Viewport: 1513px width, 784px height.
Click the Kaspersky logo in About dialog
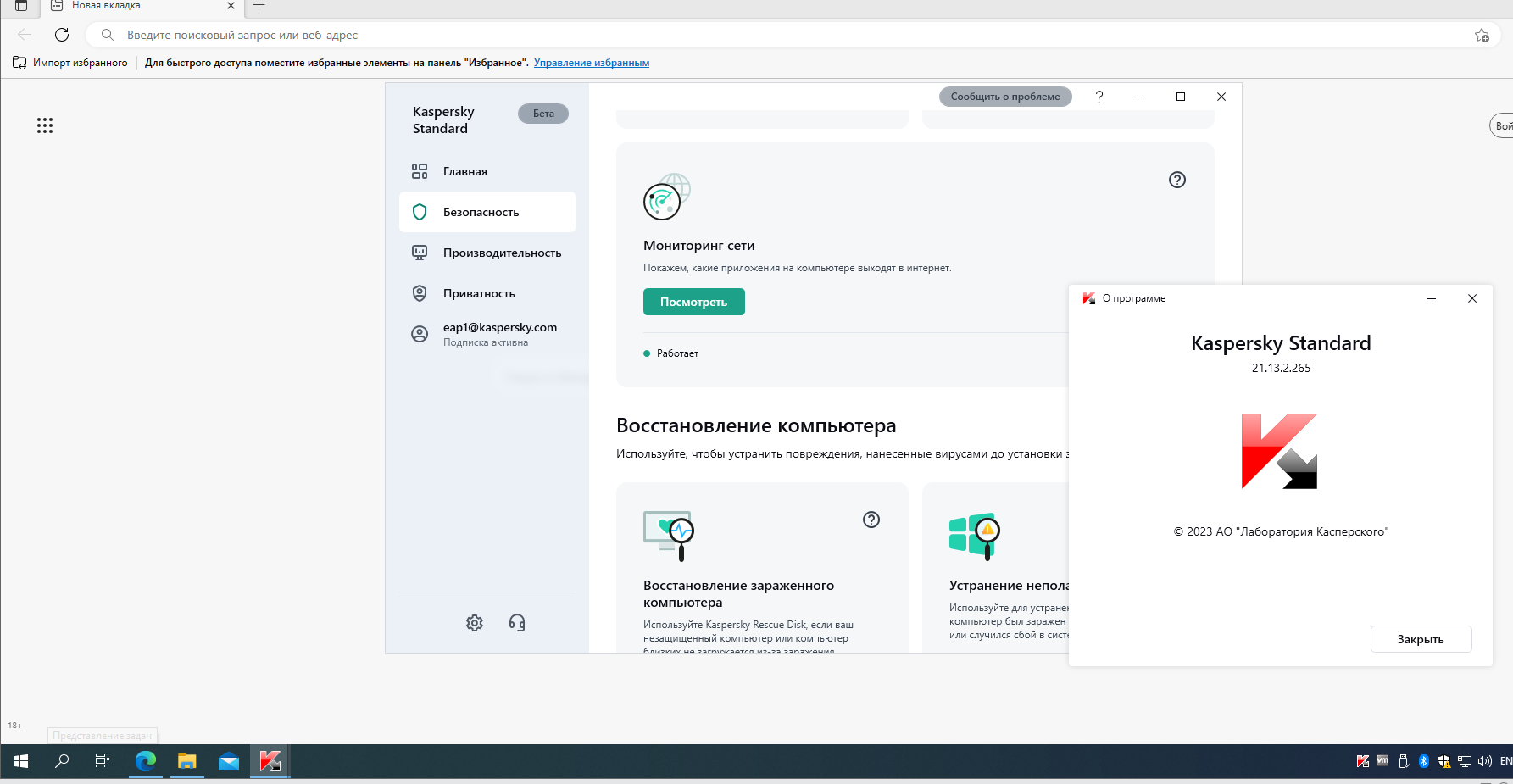pyautogui.click(x=1279, y=451)
